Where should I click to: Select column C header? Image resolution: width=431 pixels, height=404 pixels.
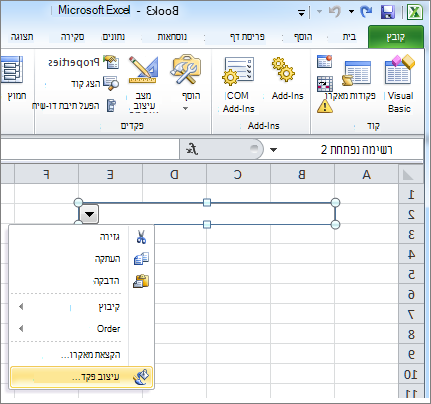(238, 174)
